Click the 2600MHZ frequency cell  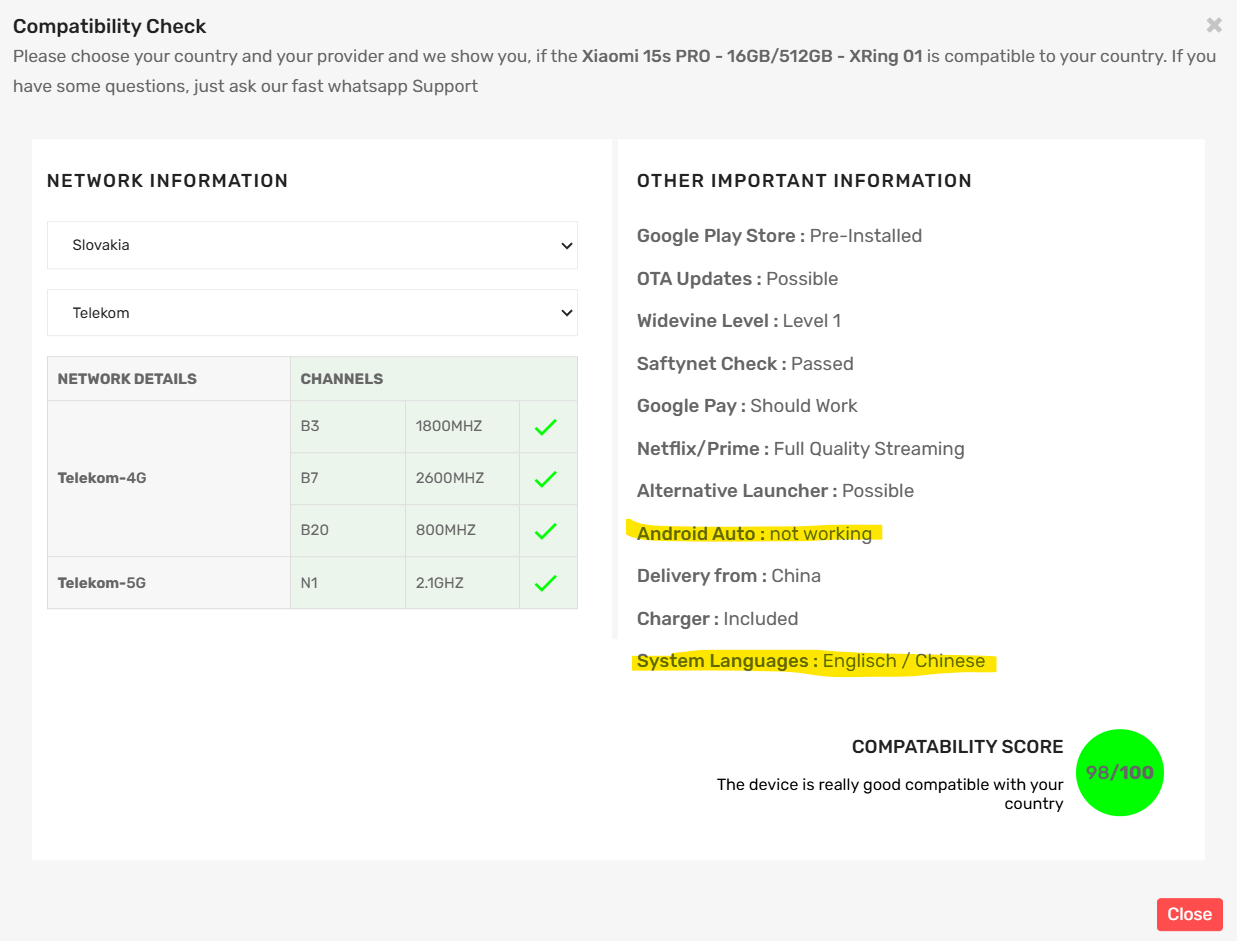click(450, 478)
